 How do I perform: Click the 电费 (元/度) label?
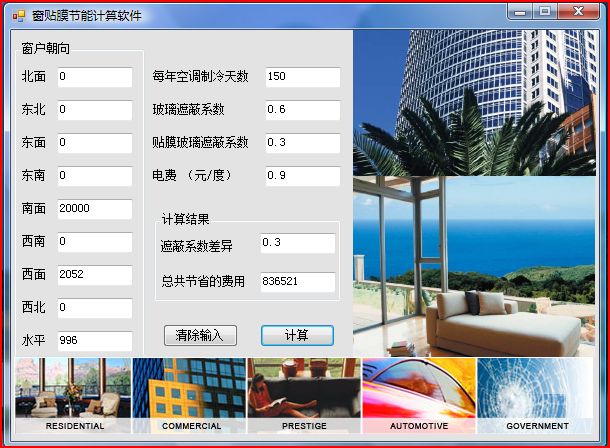[192, 175]
